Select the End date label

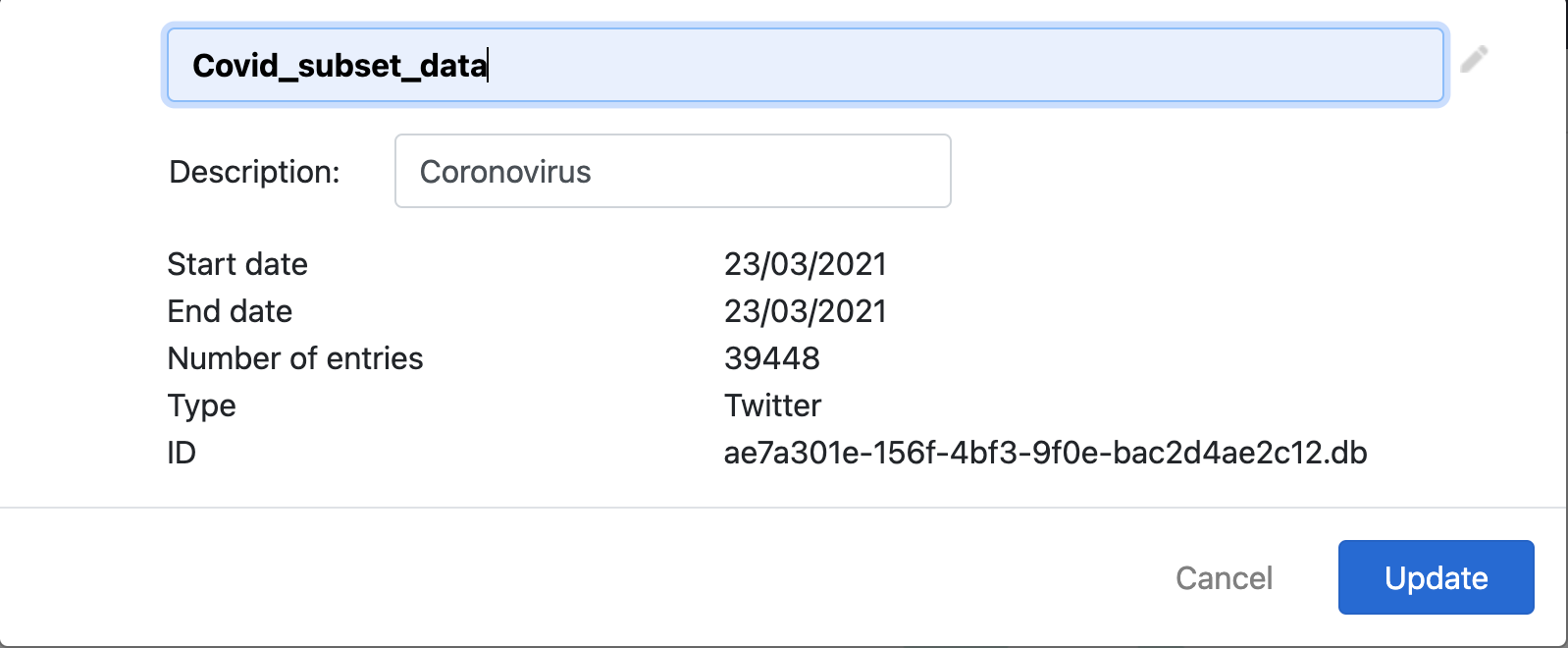pos(230,311)
